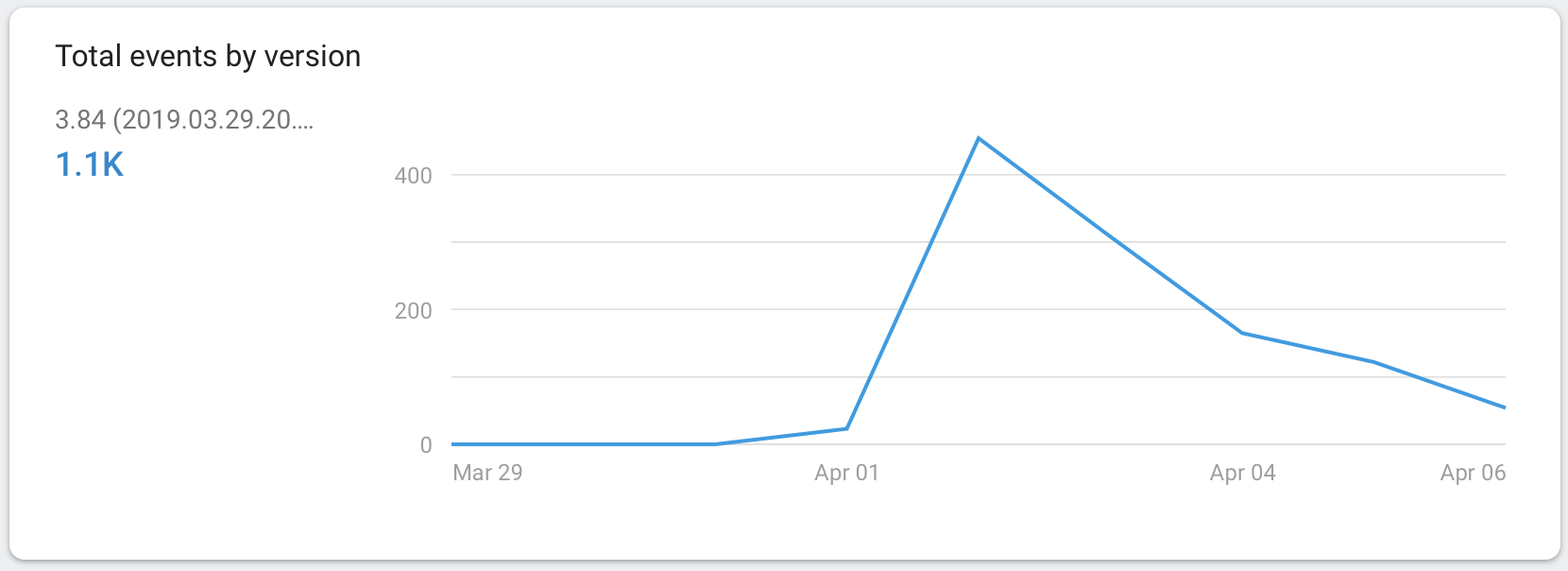Click the 0 y-axis label
The height and width of the screenshot is (571, 1568).
point(426,445)
